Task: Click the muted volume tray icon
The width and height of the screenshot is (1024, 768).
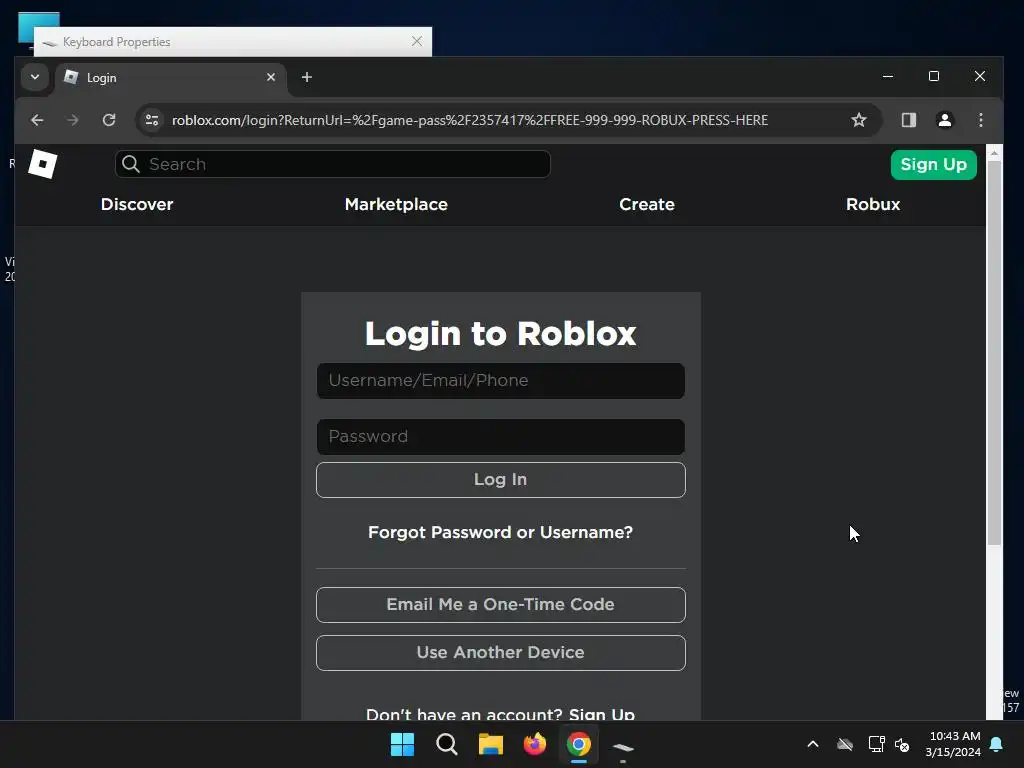Action: pyautogui.click(x=902, y=744)
